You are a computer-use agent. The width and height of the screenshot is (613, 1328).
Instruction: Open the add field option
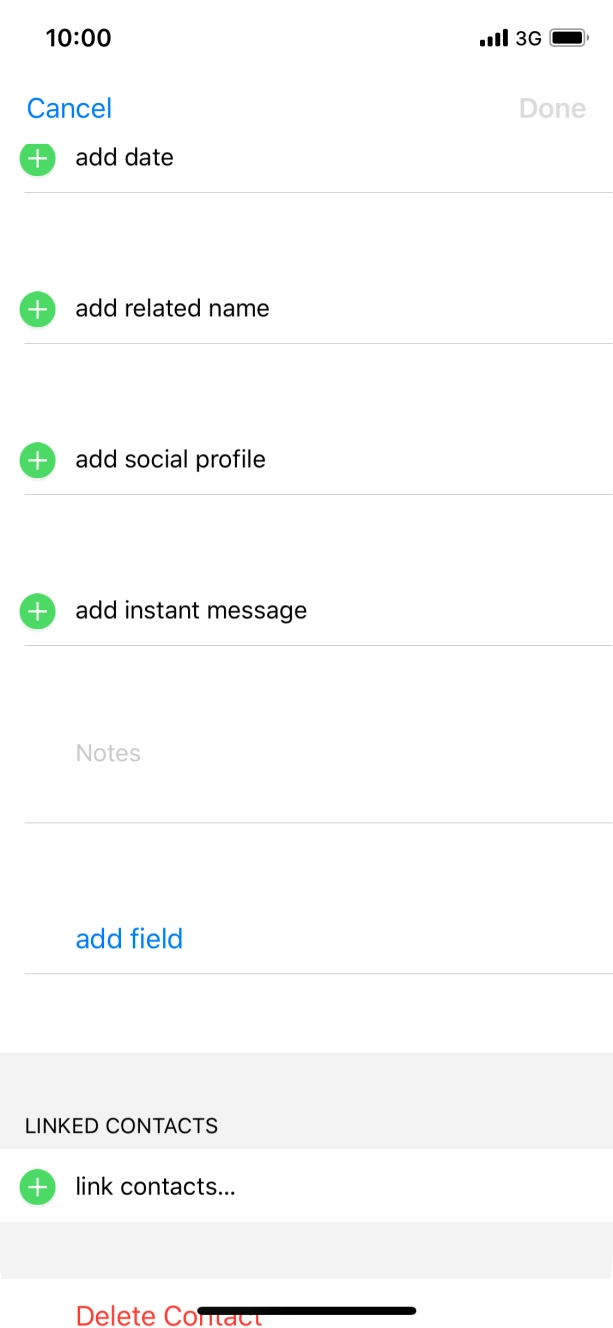pos(128,938)
